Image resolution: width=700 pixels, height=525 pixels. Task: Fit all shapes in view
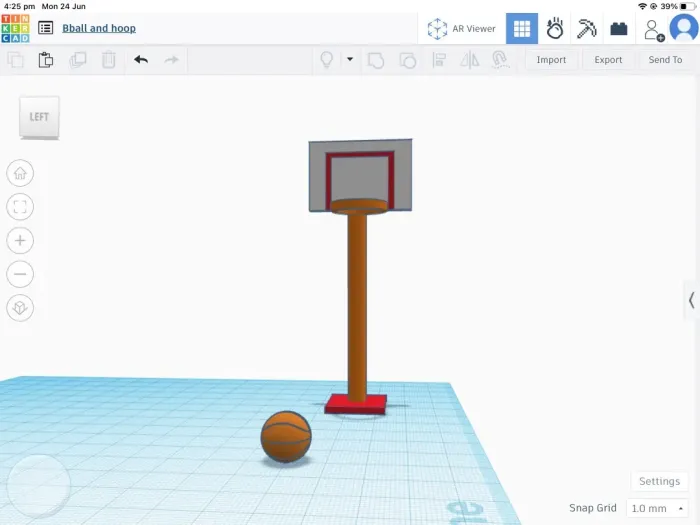coord(20,207)
